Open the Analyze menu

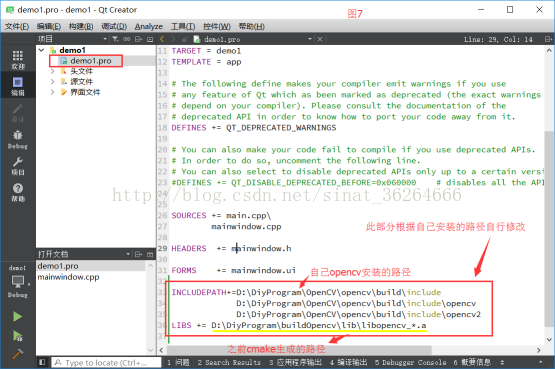click(149, 27)
